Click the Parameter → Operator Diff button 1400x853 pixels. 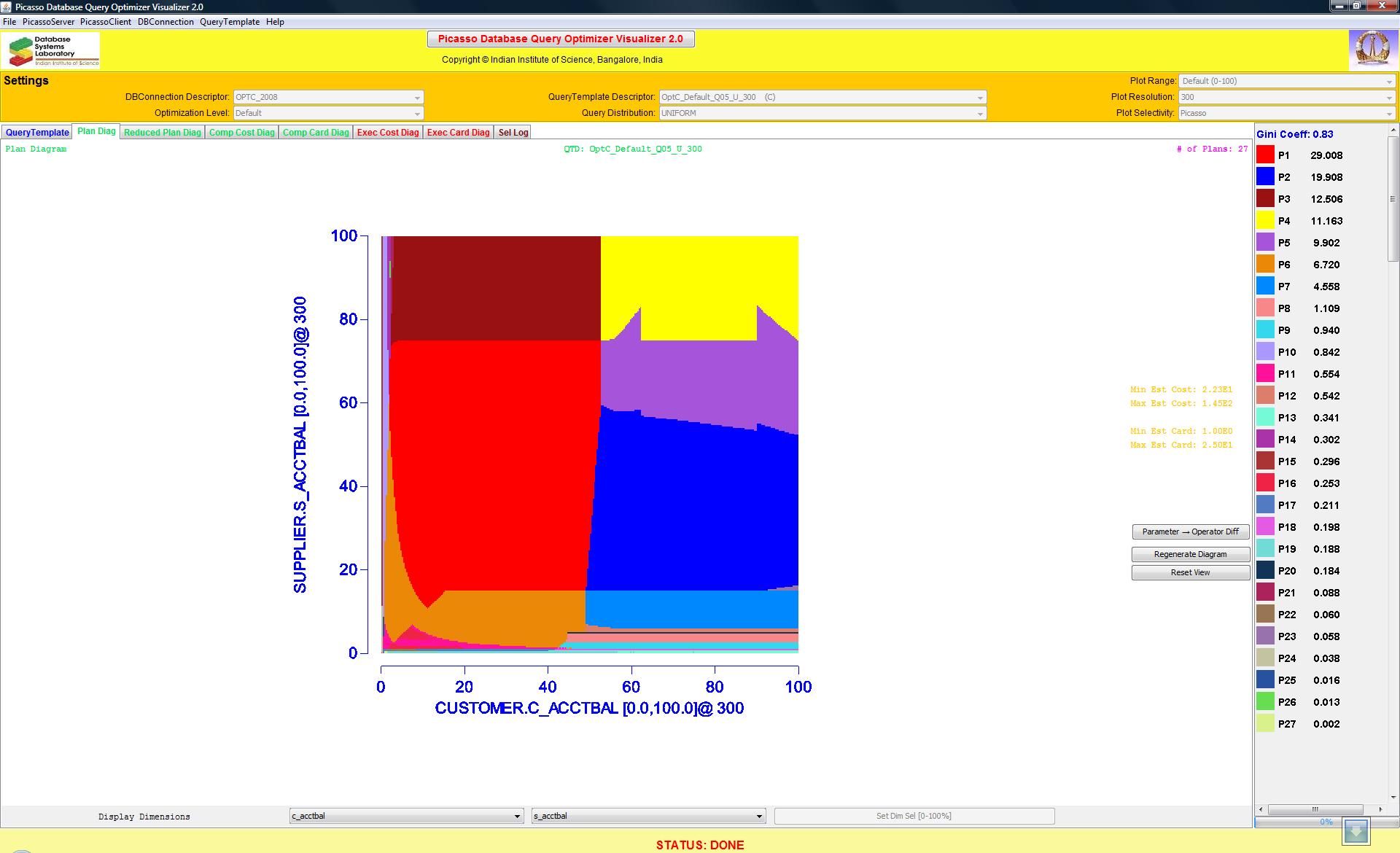pos(1190,531)
